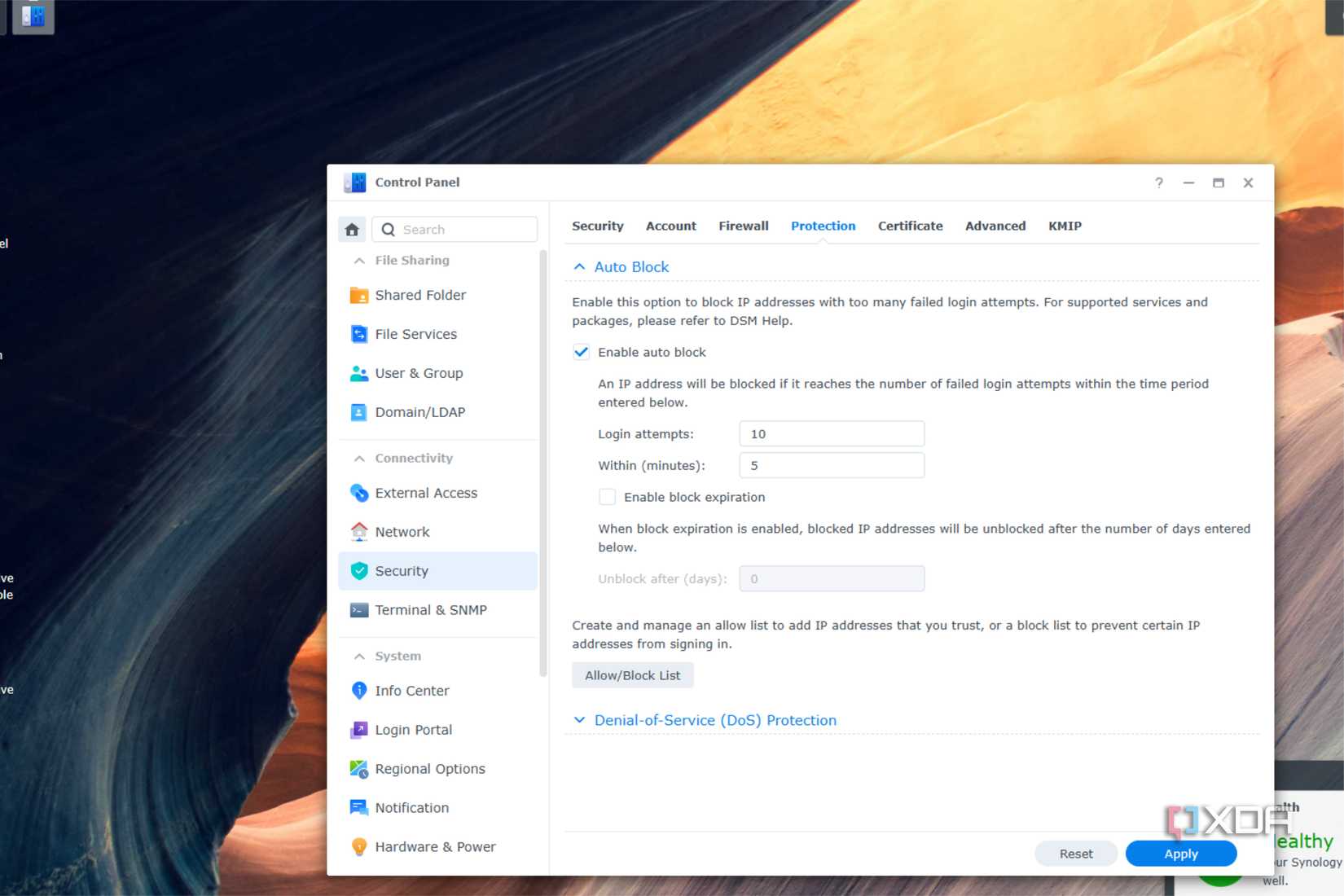Click the Within (minutes) field
This screenshot has height=896, width=1344.
[831, 466]
